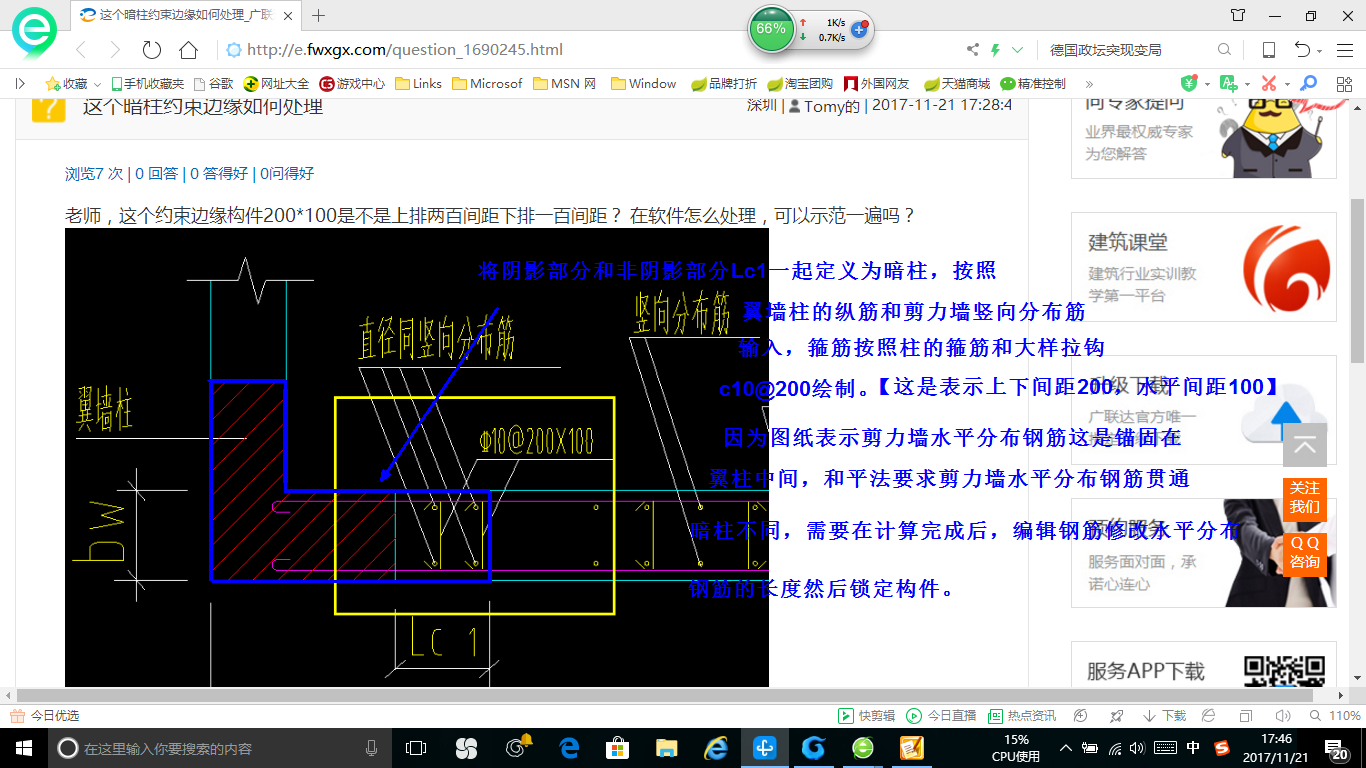Show more bookmarks overflow chevron
Viewport: 1366px width, 768px height.
point(1089,84)
